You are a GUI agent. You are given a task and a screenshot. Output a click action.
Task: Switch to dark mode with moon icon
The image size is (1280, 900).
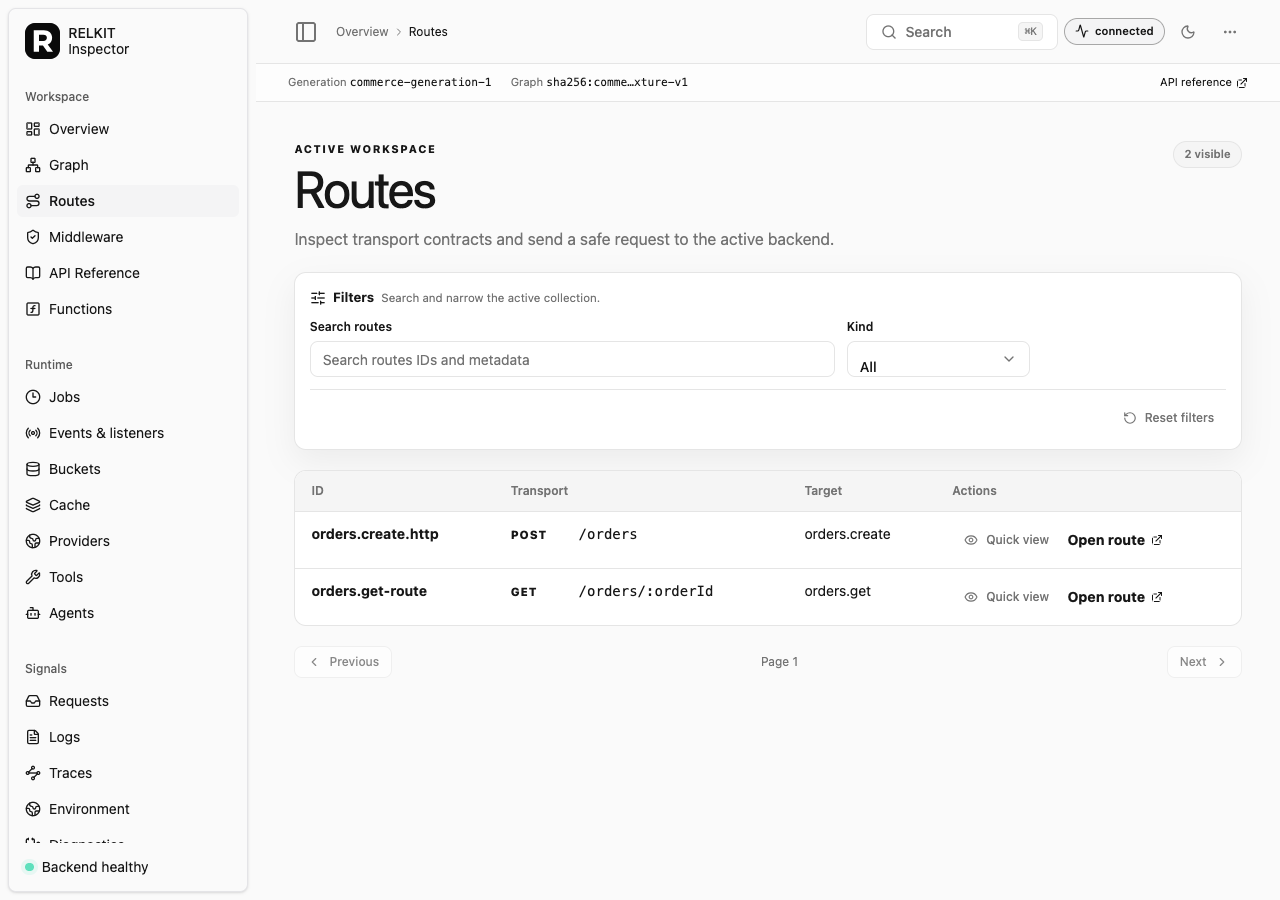tap(1188, 32)
